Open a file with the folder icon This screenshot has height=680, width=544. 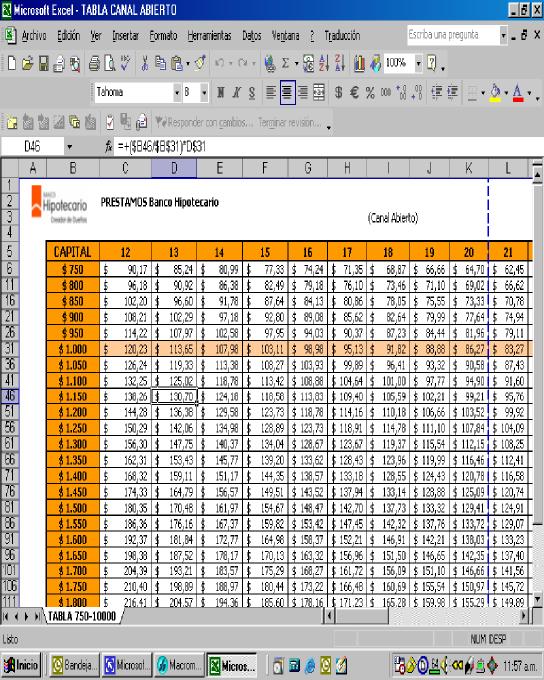click(27, 63)
